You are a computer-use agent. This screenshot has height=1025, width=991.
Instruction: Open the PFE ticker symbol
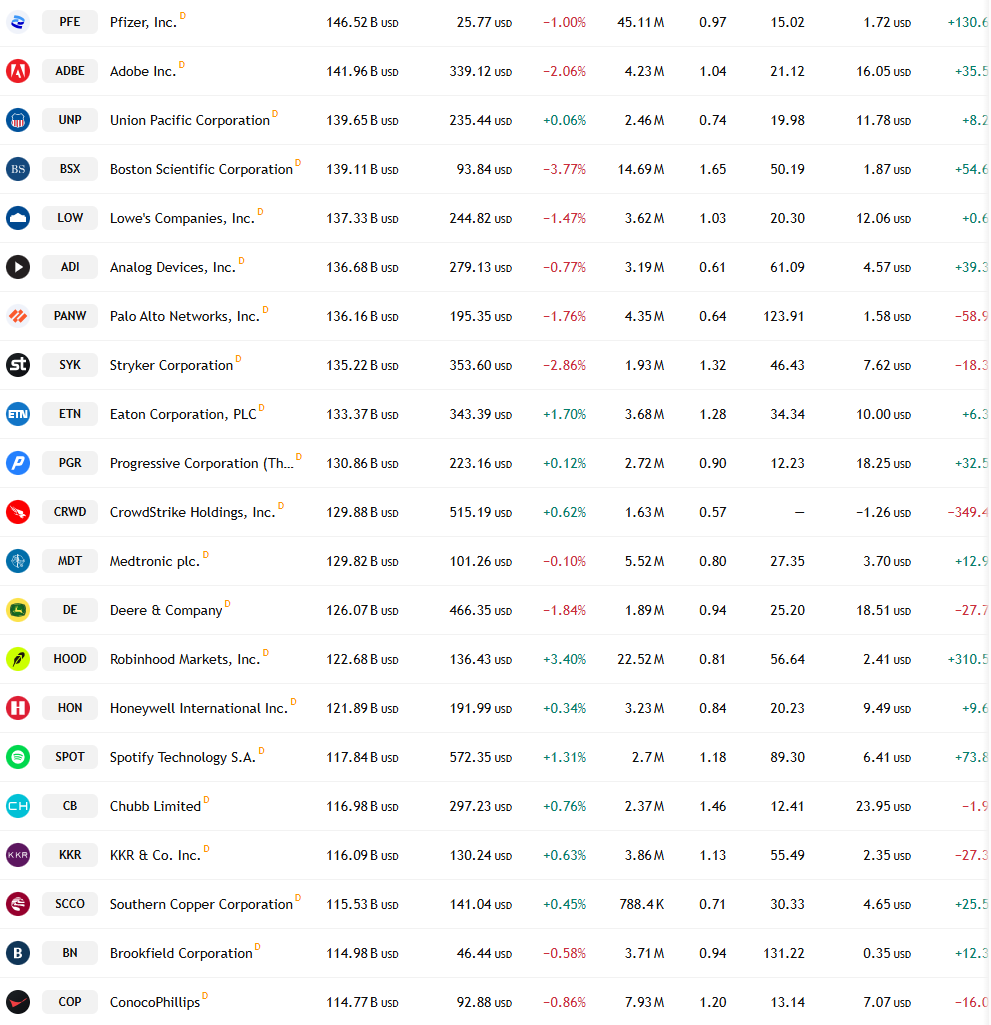(x=70, y=22)
